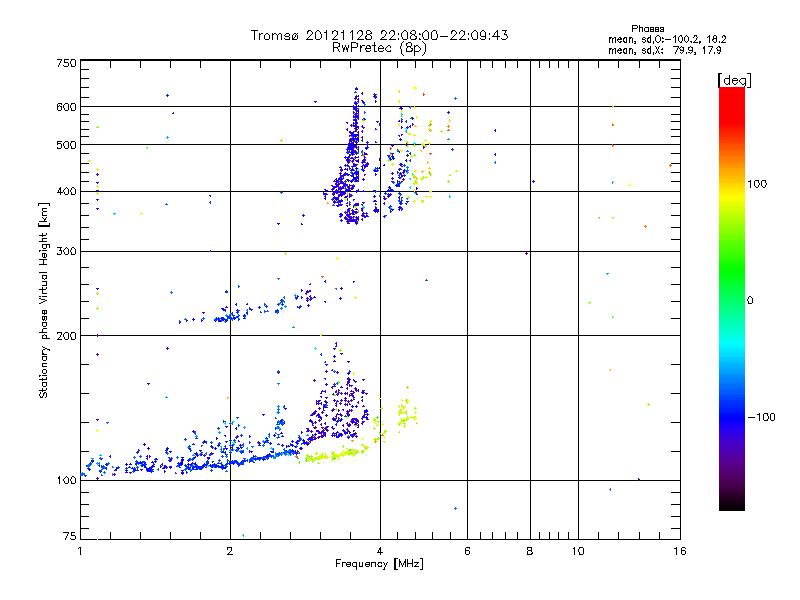
Task: Click the x-axis tick label '16'
Action: click(x=680, y=551)
